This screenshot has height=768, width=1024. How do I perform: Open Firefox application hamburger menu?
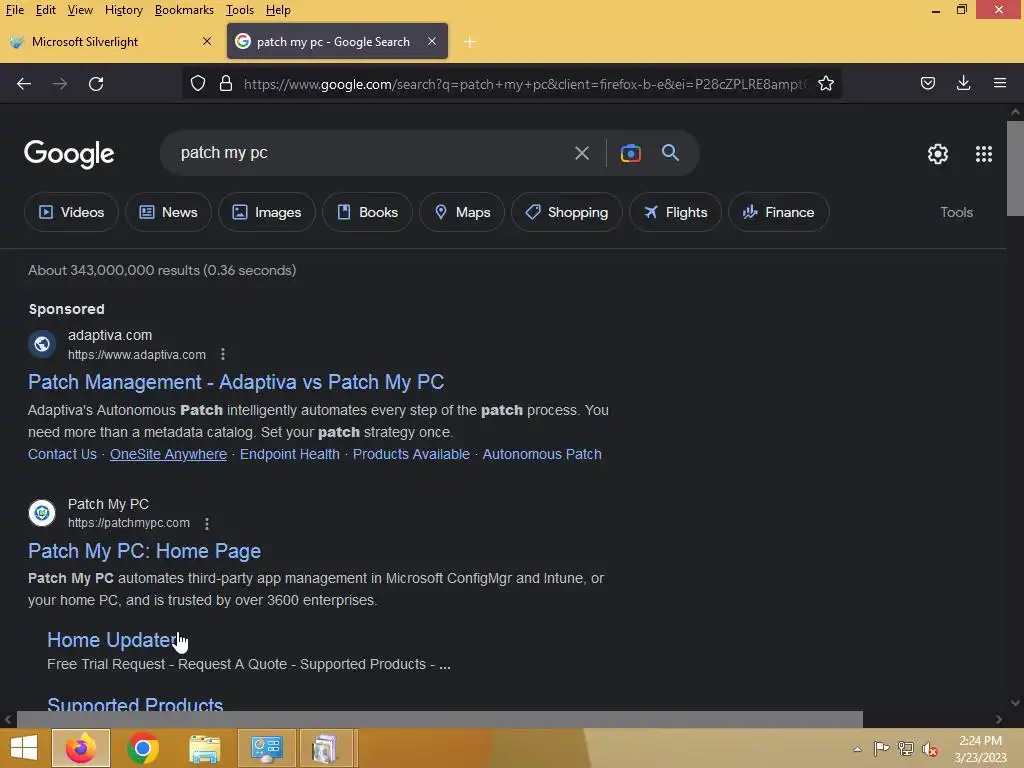pos(1000,83)
